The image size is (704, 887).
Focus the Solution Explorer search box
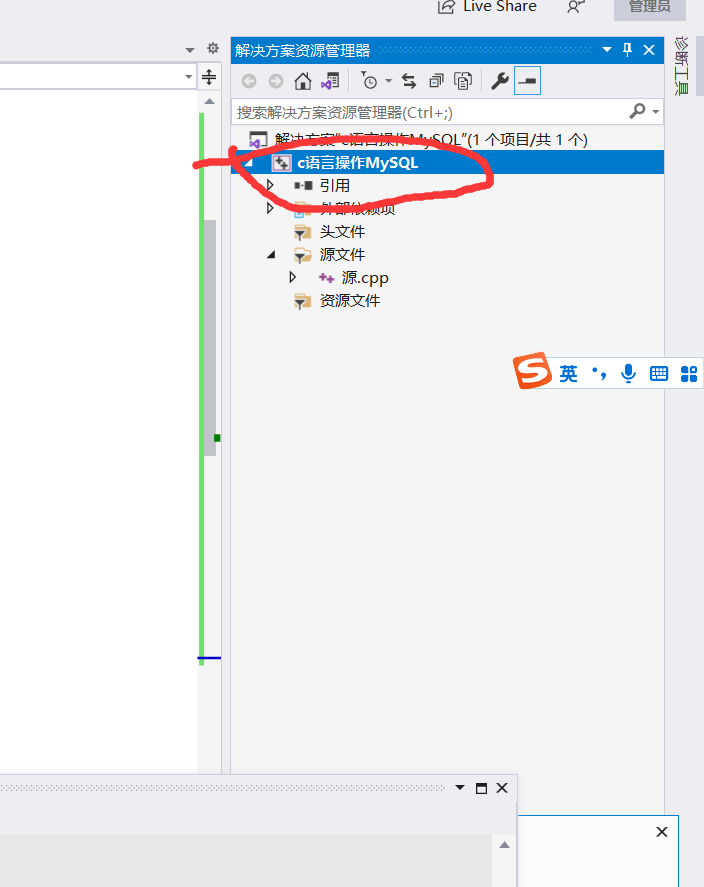click(x=431, y=112)
